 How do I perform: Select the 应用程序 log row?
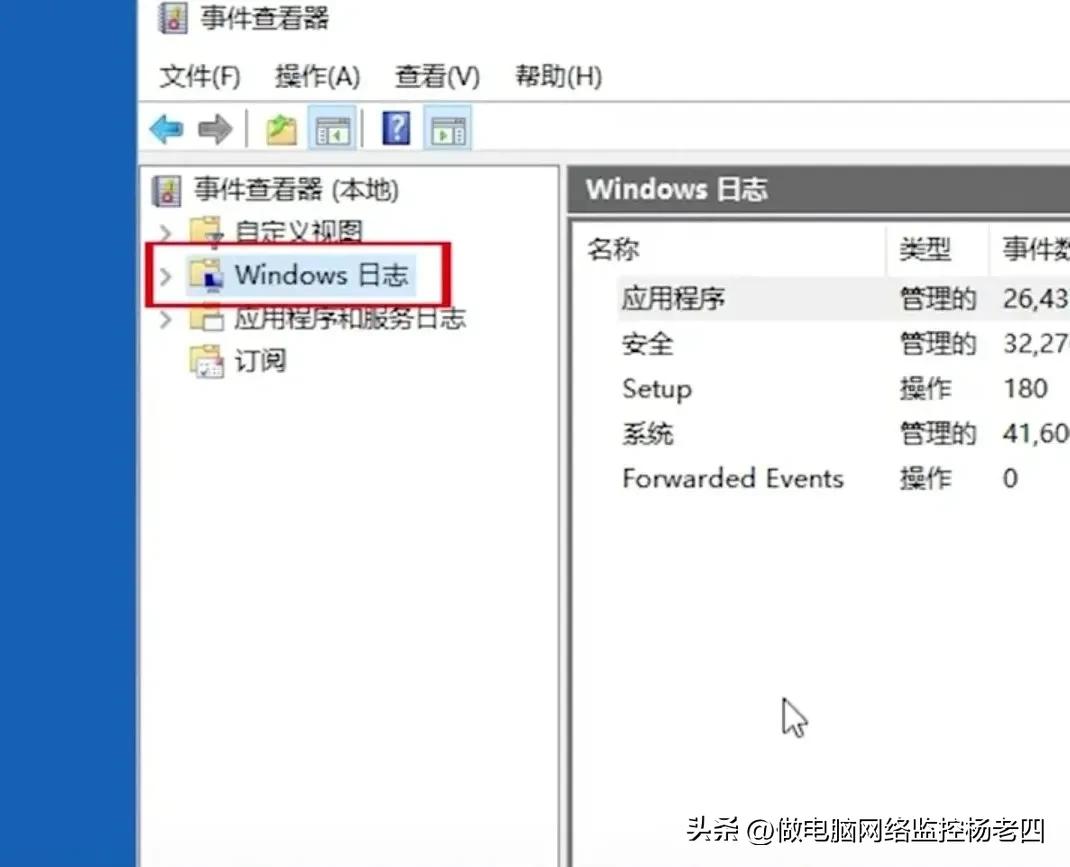[843, 299]
